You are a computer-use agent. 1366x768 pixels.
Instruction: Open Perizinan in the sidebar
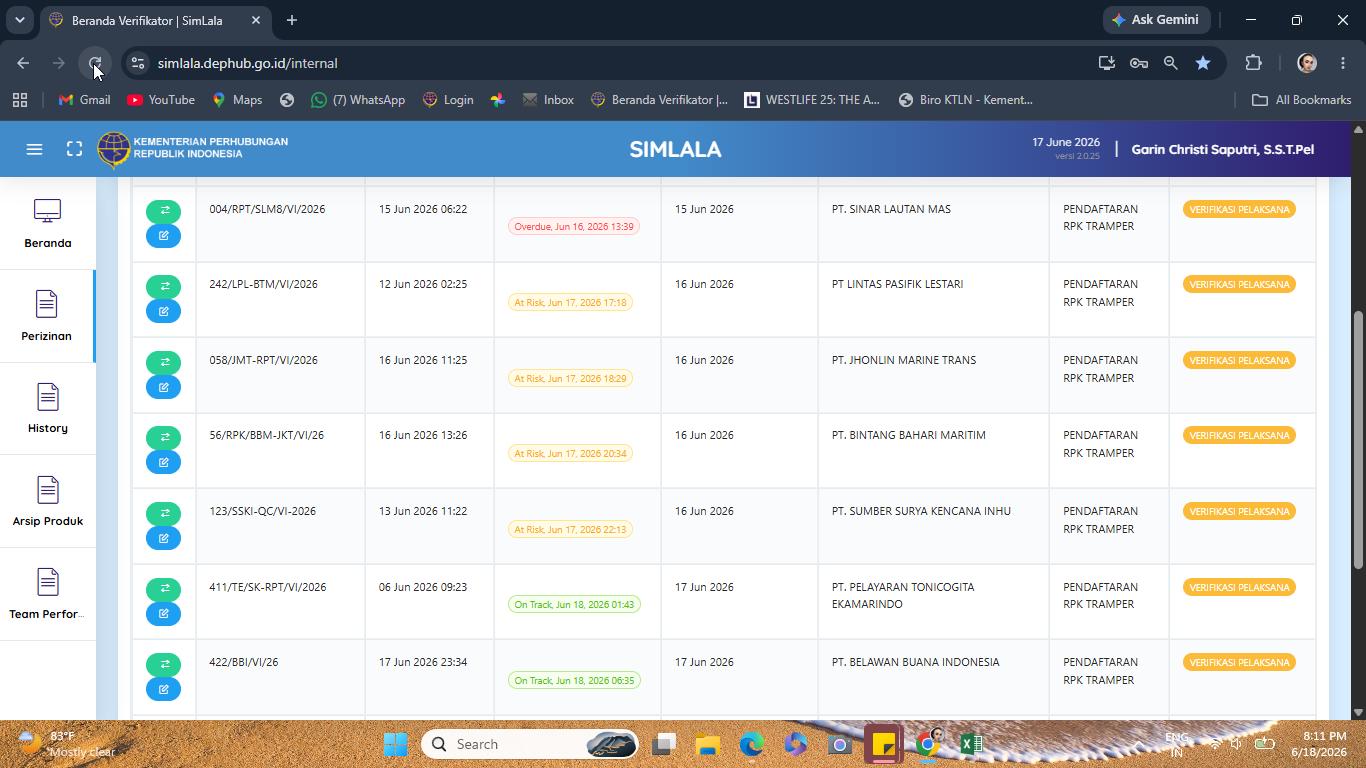click(47, 316)
